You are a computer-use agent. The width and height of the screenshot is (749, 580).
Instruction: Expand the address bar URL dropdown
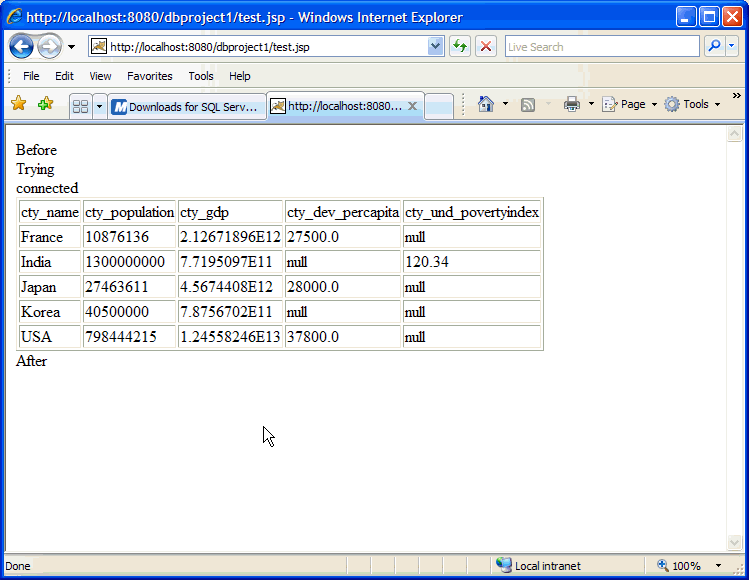pyautogui.click(x=436, y=46)
